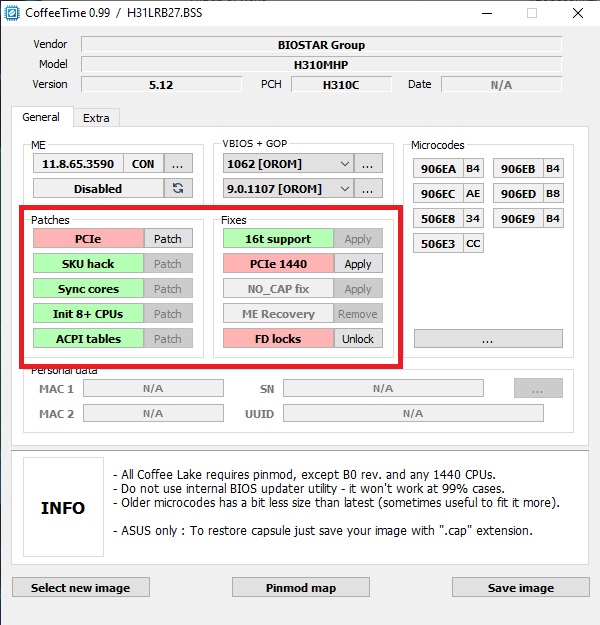Select the General tab

click(x=41, y=117)
